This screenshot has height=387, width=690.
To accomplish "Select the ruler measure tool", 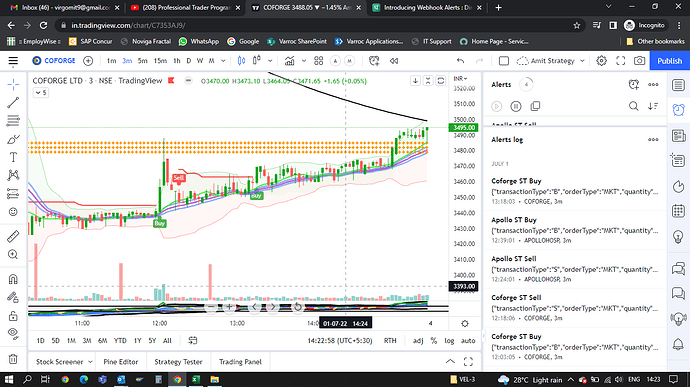I will (13, 236).
